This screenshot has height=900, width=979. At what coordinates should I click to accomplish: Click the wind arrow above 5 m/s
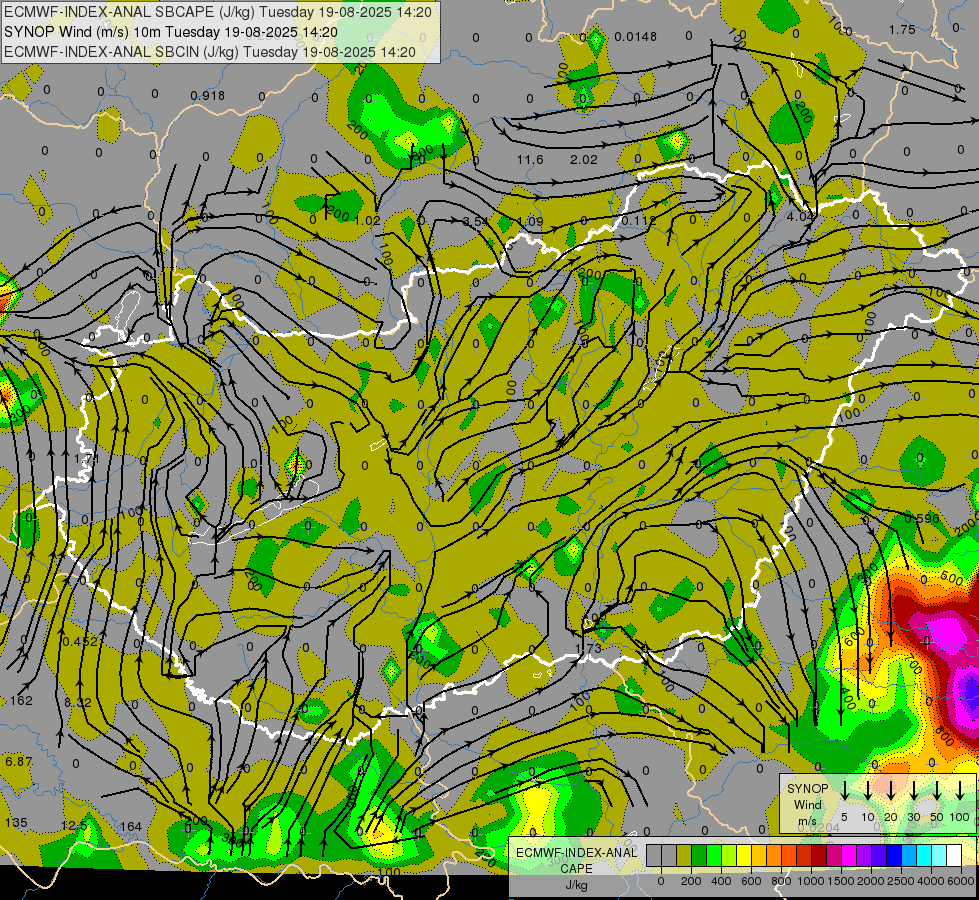[x=845, y=790]
